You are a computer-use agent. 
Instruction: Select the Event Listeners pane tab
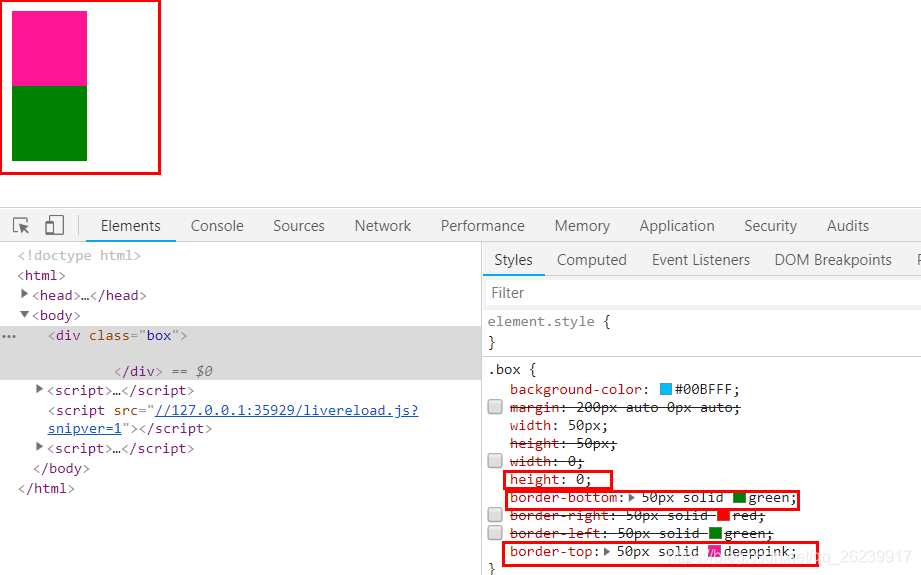pos(701,260)
